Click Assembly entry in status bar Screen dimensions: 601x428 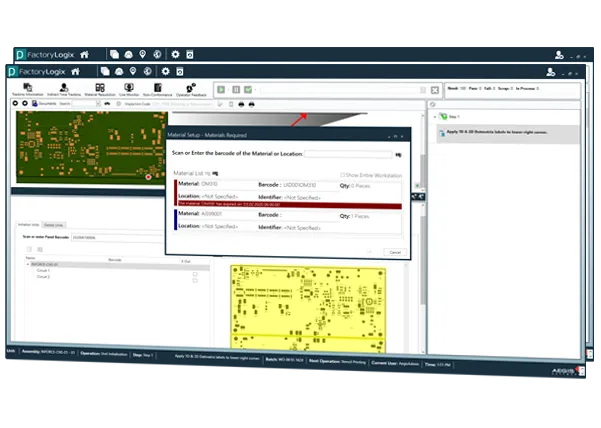pos(49,352)
